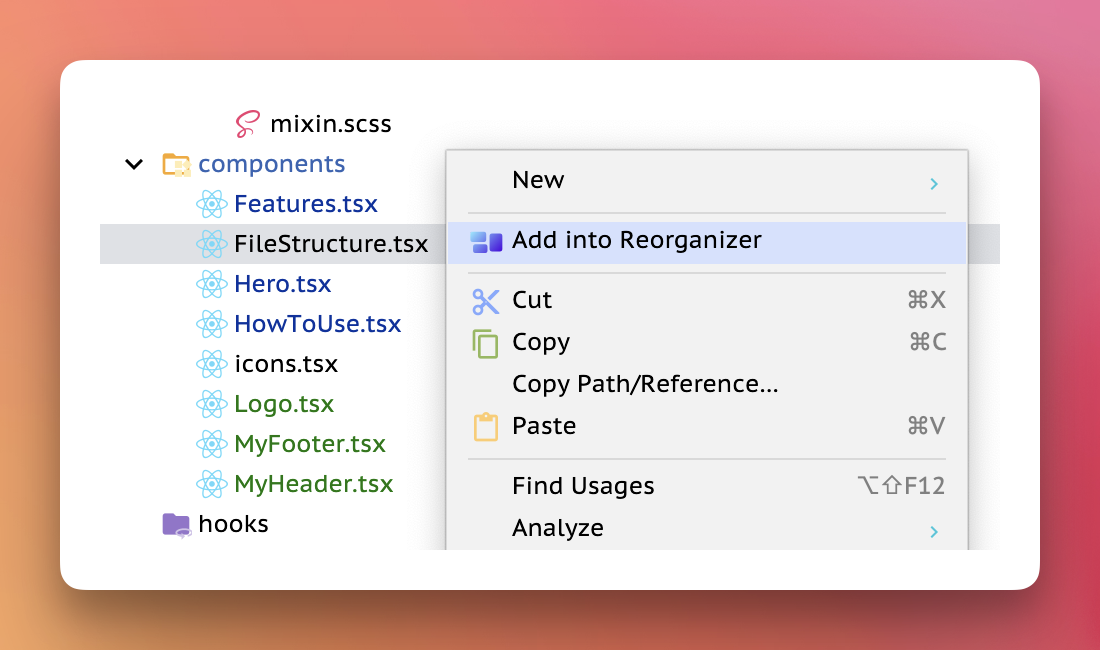Click the React icon beside Features.tsx
Image resolution: width=1100 pixels, height=650 pixels.
[211, 203]
